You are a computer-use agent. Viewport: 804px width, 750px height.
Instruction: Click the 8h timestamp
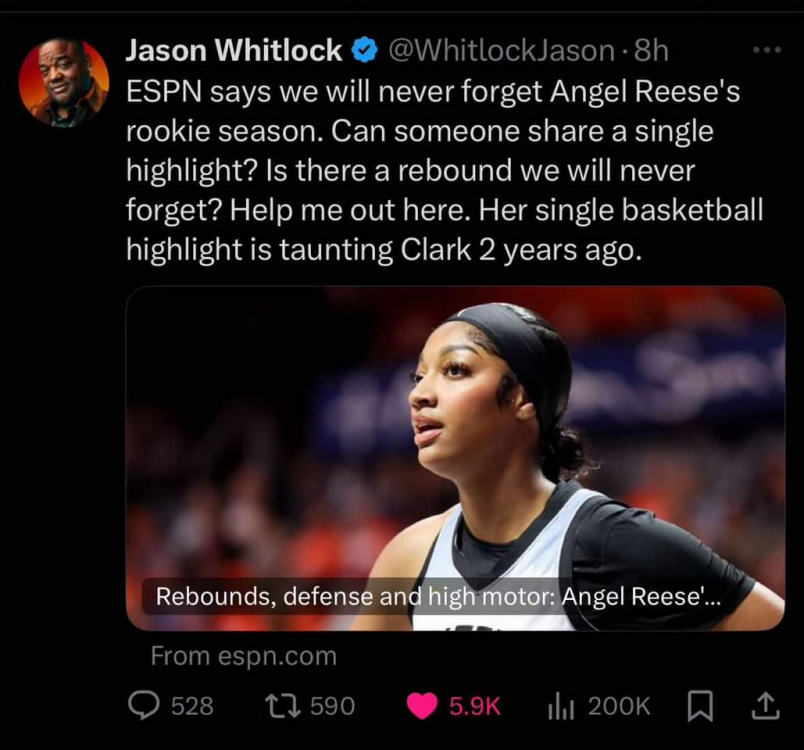(651, 50)
